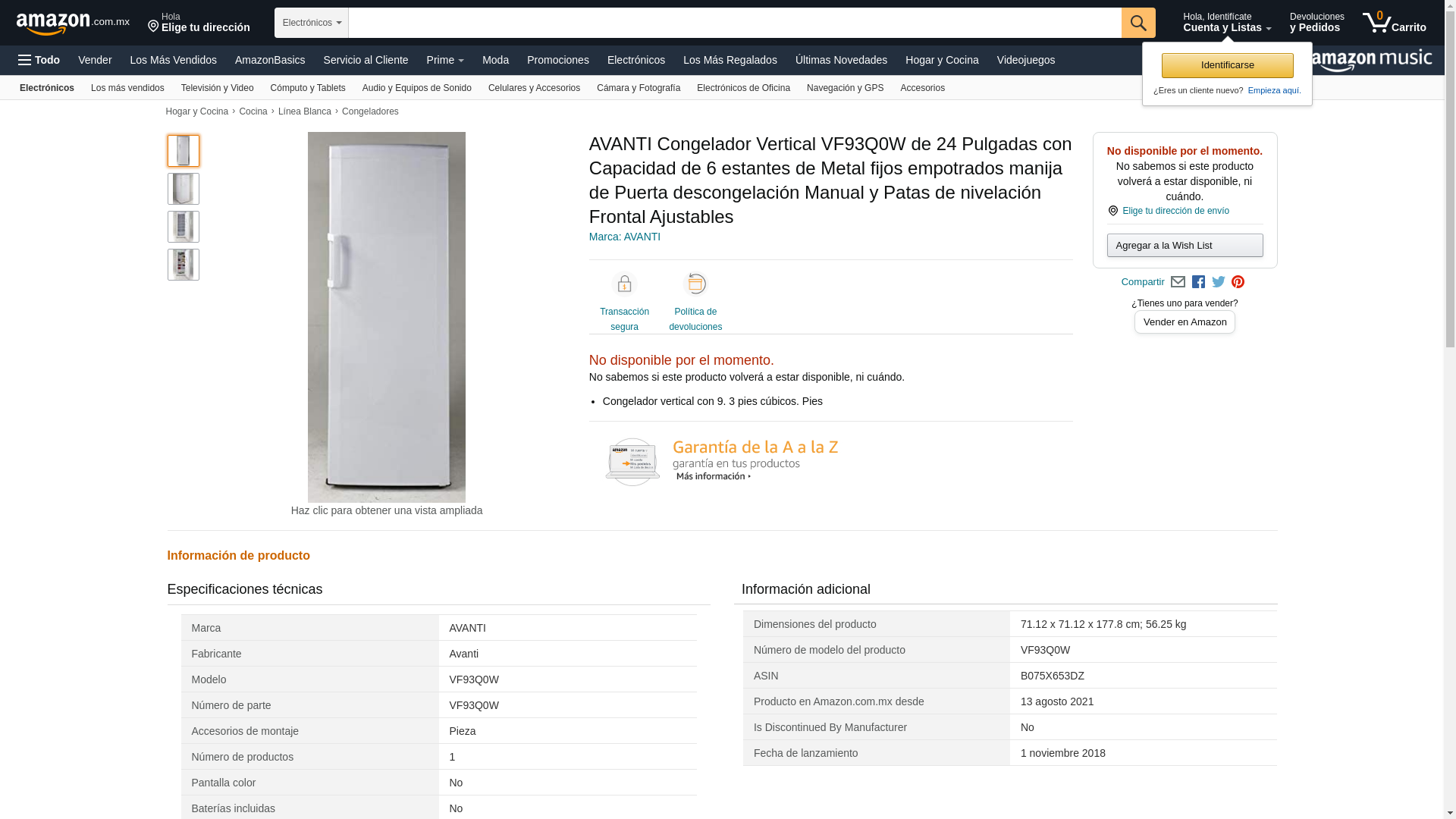
Task: Share product on Pinterest icon
Action: tap(1238, 282)
